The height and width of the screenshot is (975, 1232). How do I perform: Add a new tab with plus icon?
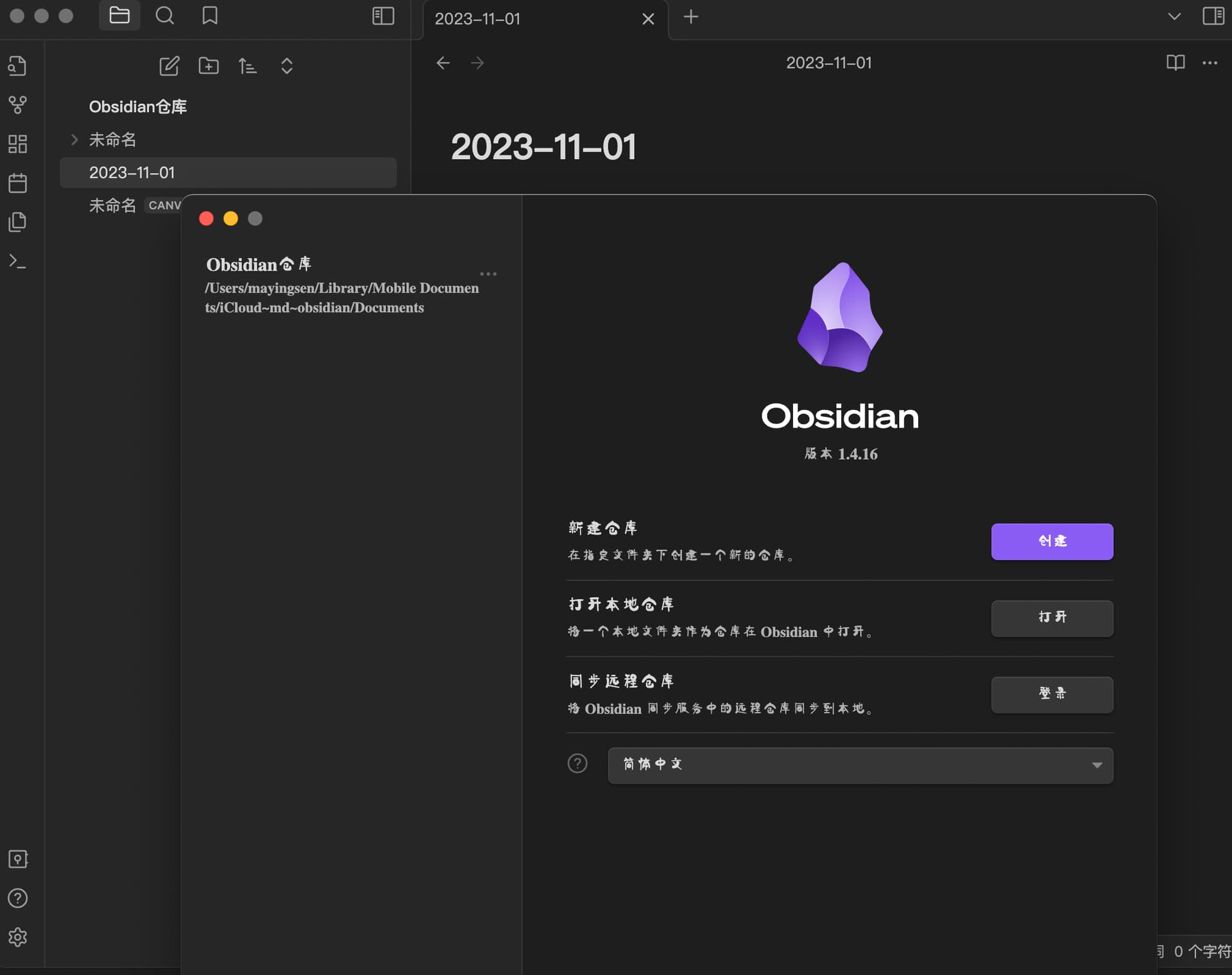pyautogui.click(x=691, y=17)
